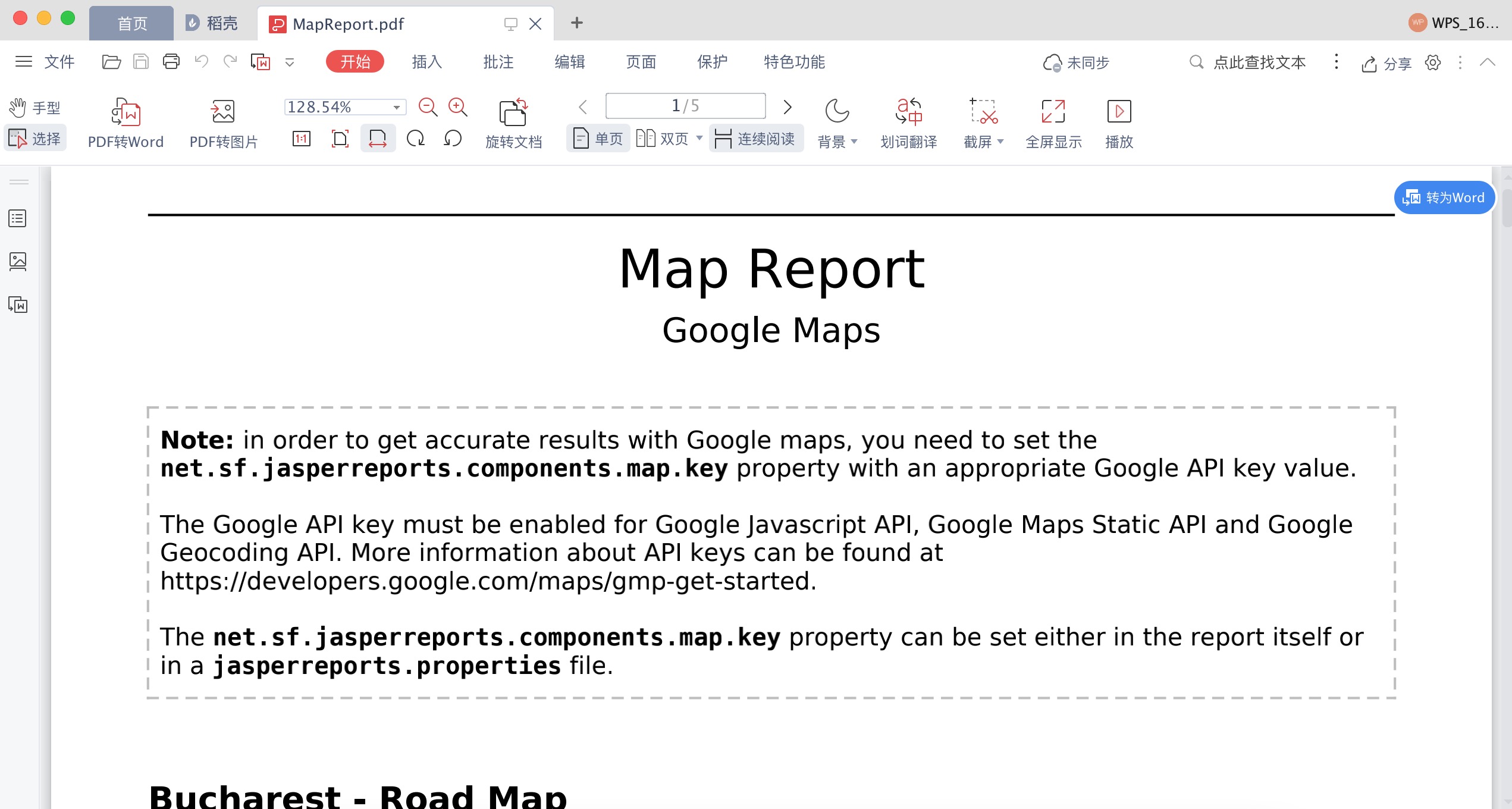Image resolution: width=1512 pixels, height=809 pixels.
Task: Expand the quick access toolbar dropdown arrow
Action: [290, 62]
